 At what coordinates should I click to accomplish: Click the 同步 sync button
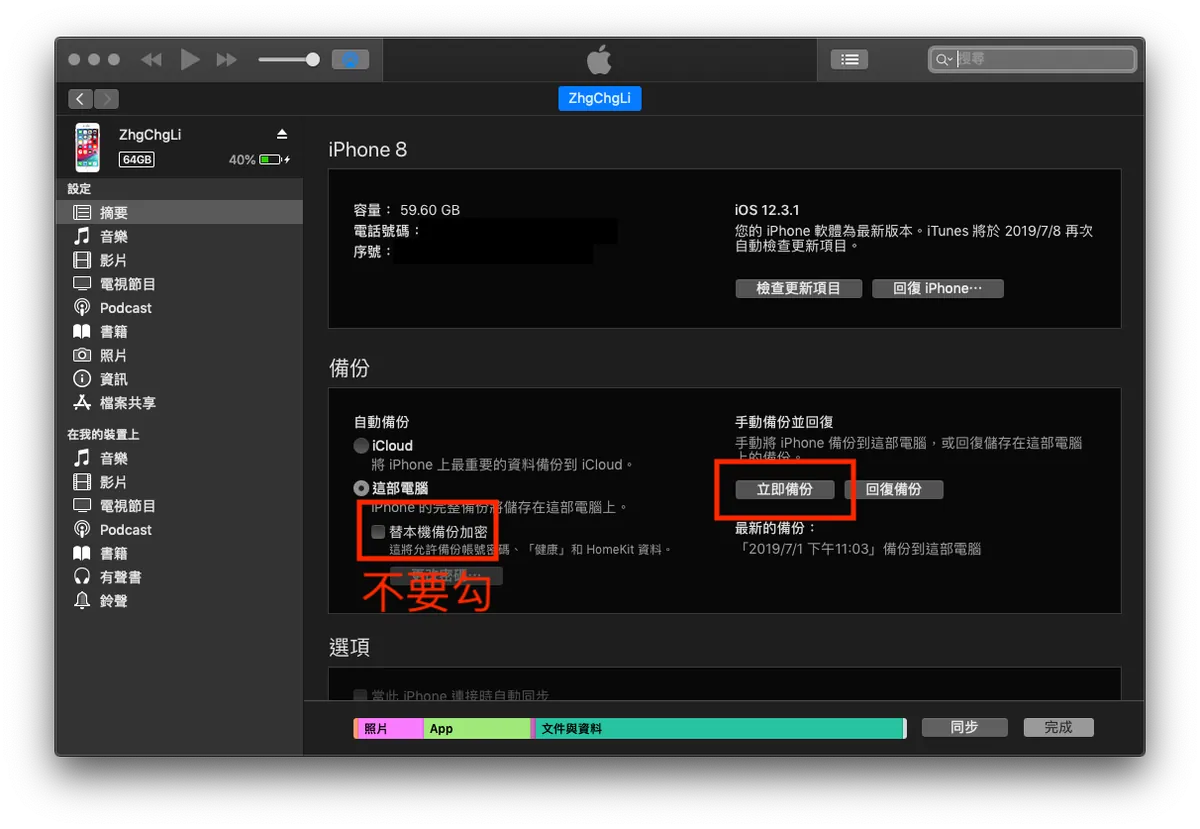(963, 727)
